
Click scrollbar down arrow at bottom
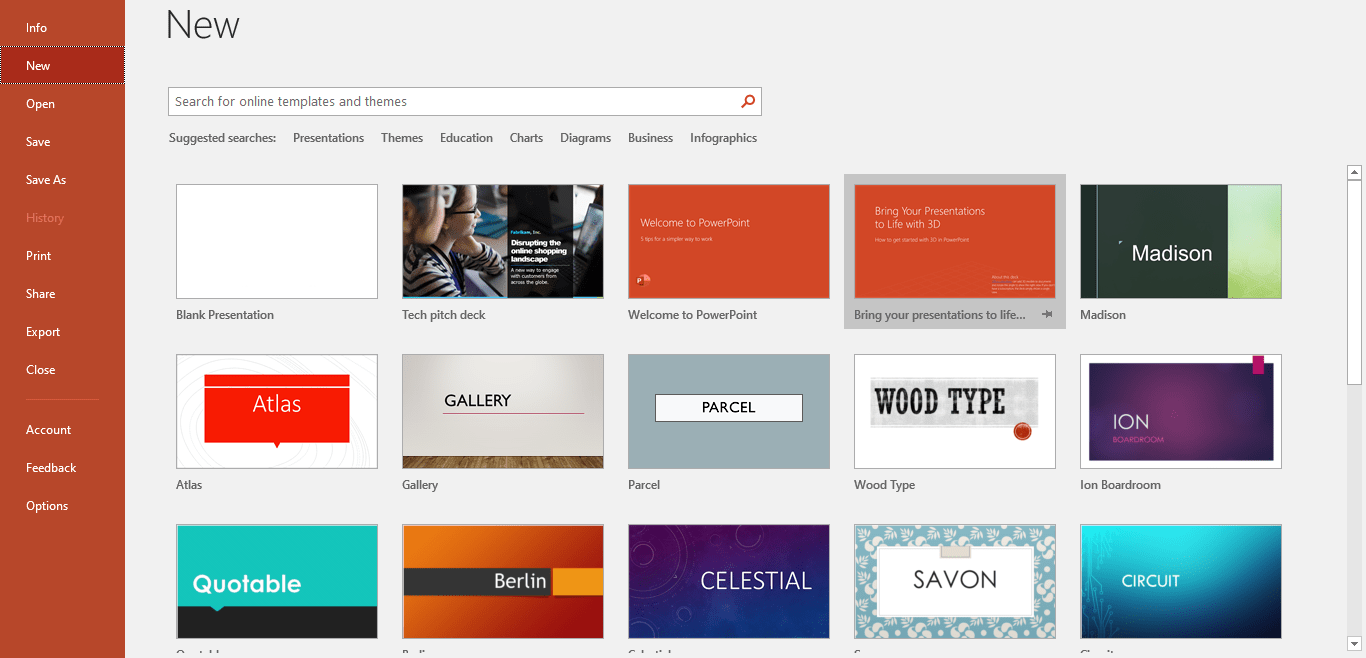1355,644
